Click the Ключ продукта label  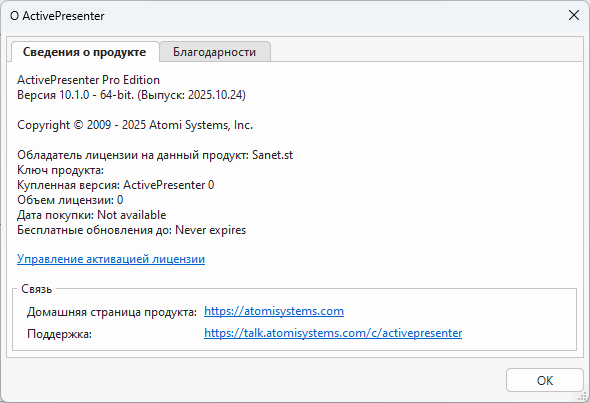[x=60, y=170]
